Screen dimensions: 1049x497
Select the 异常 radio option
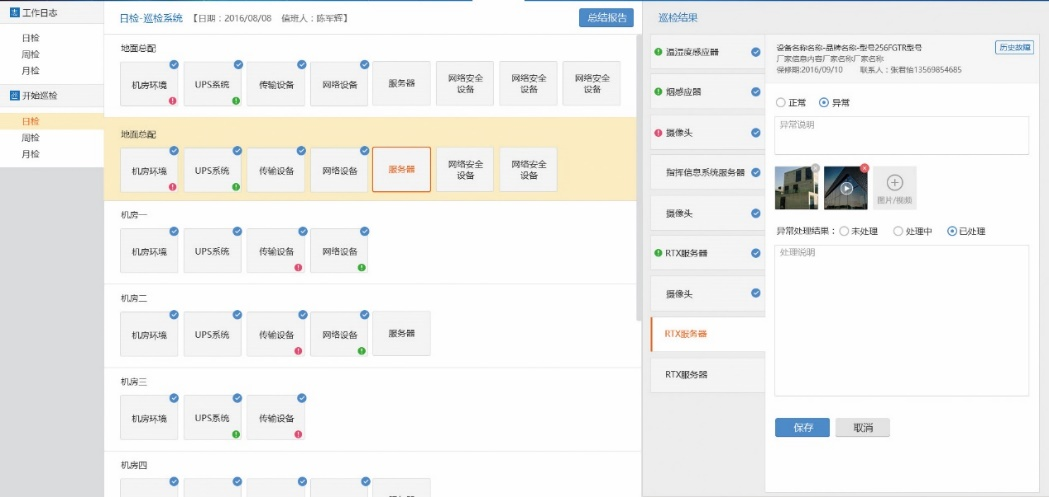click(823, 102)
